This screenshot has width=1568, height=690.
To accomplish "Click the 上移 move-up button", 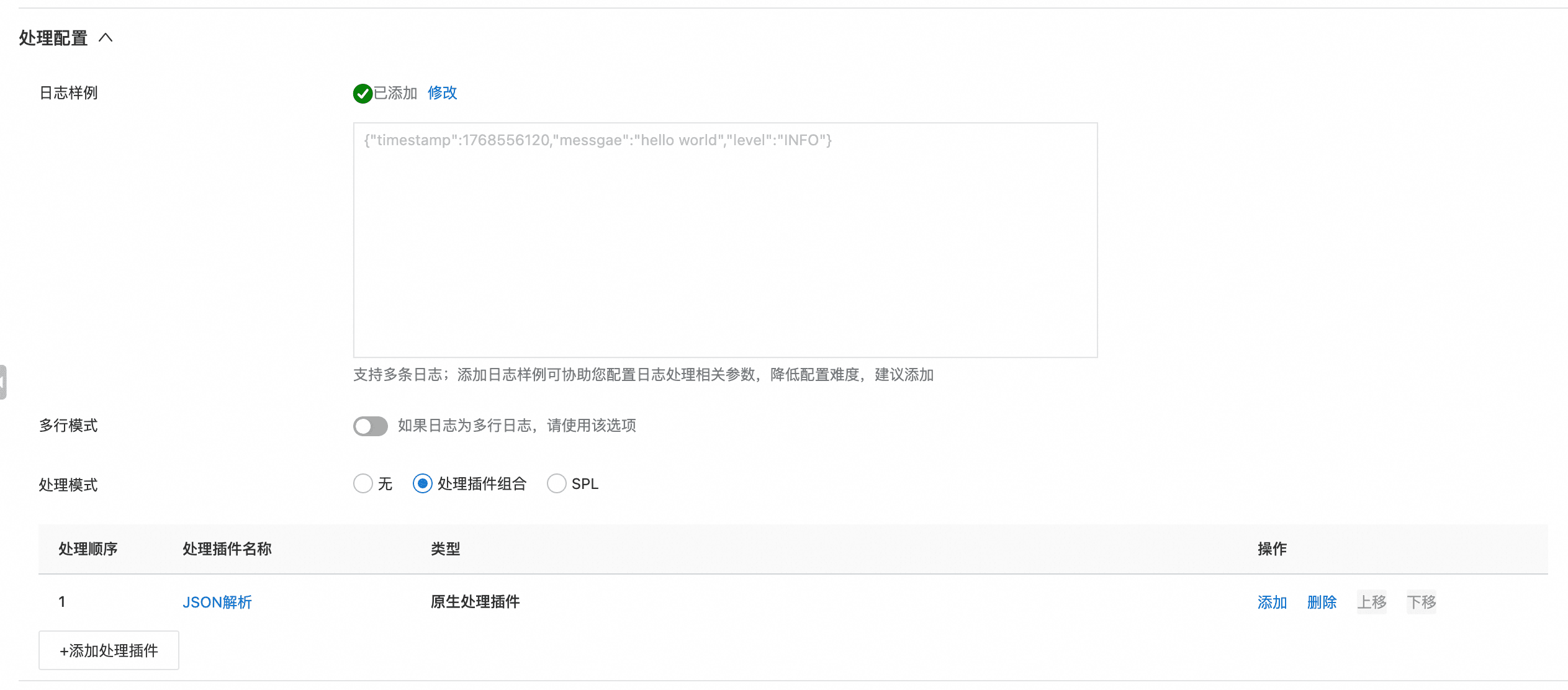I will 1371,603.
